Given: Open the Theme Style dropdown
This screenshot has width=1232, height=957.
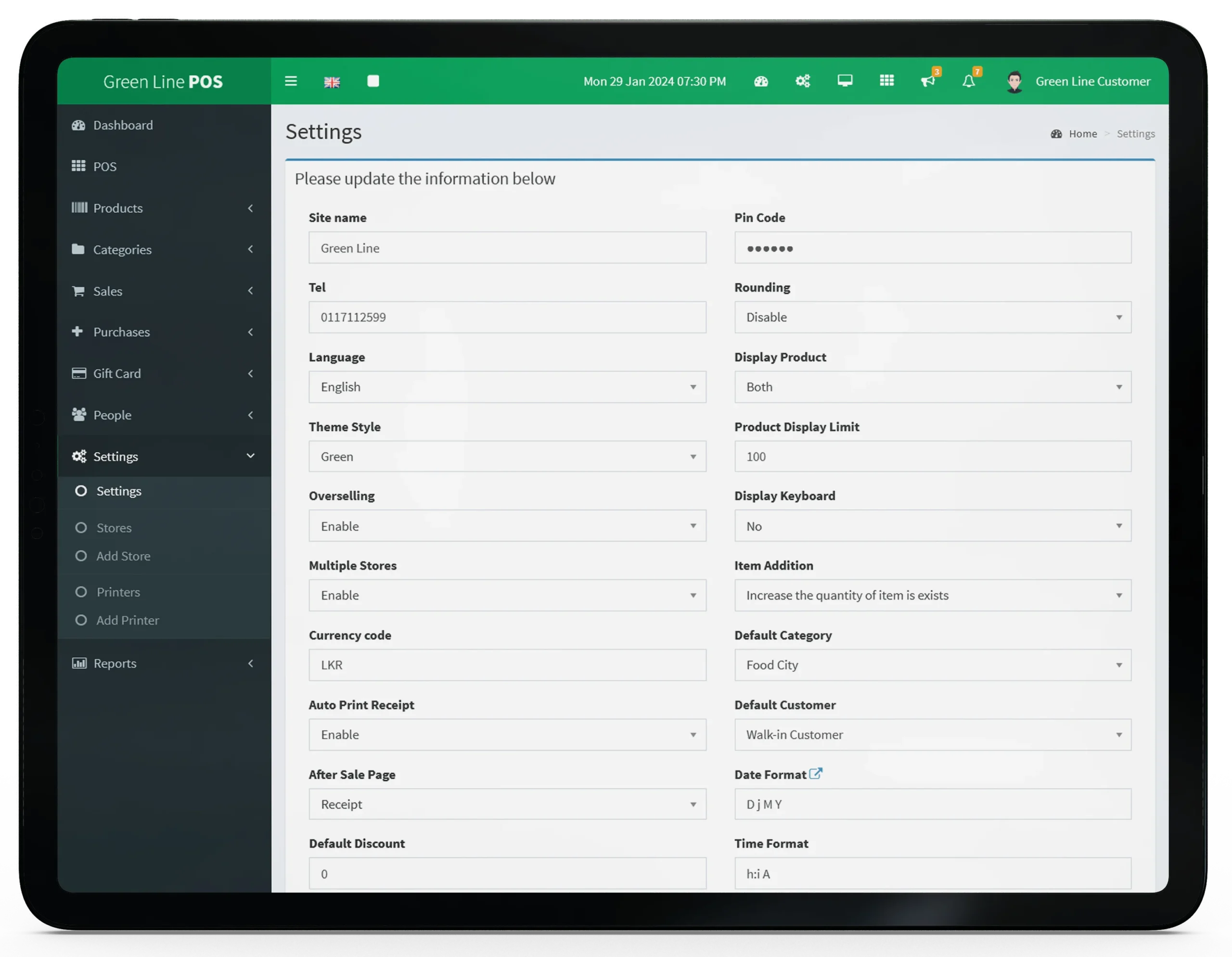Looking at the screenshot, I should coord(507,457).
